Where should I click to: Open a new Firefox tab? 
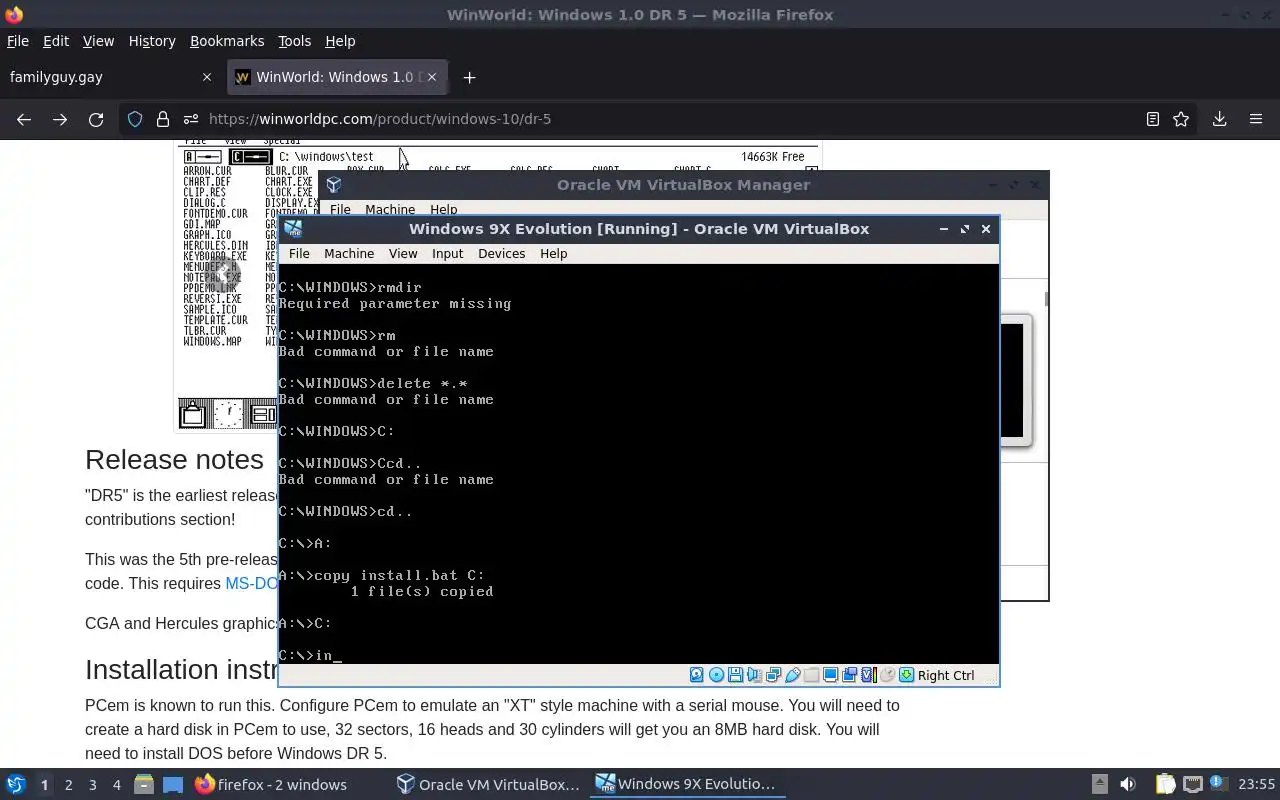click(x=469, y=77)
